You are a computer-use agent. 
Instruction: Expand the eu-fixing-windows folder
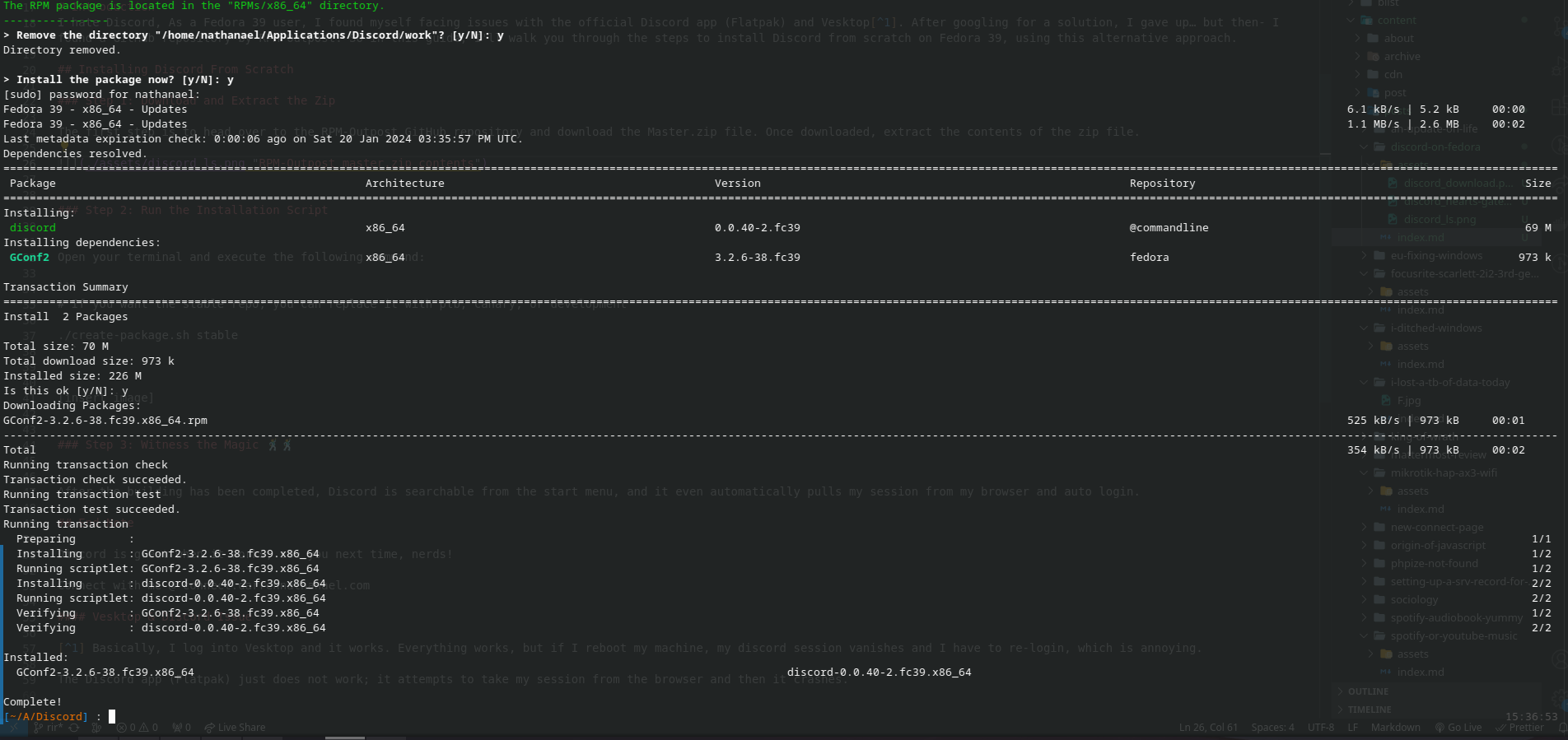(x=1436, y=256)
